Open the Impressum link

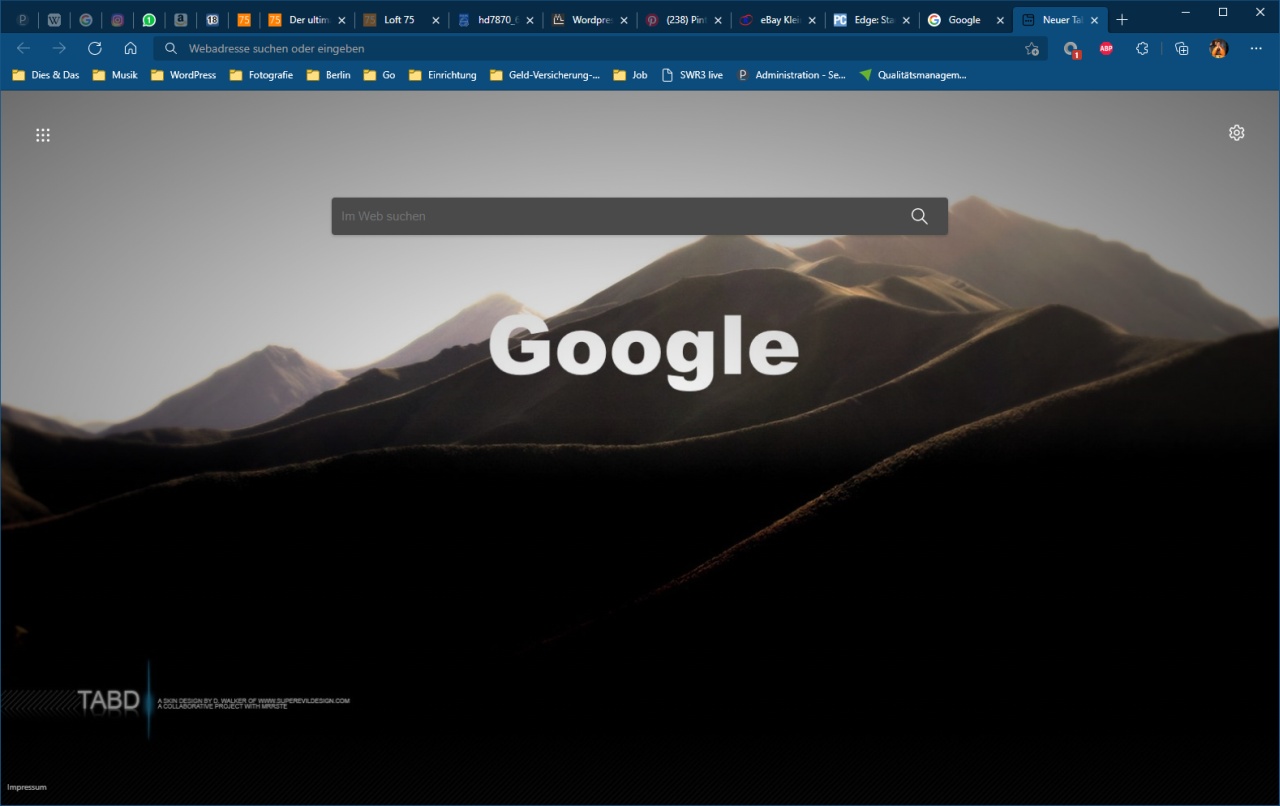tap(27, 787)
